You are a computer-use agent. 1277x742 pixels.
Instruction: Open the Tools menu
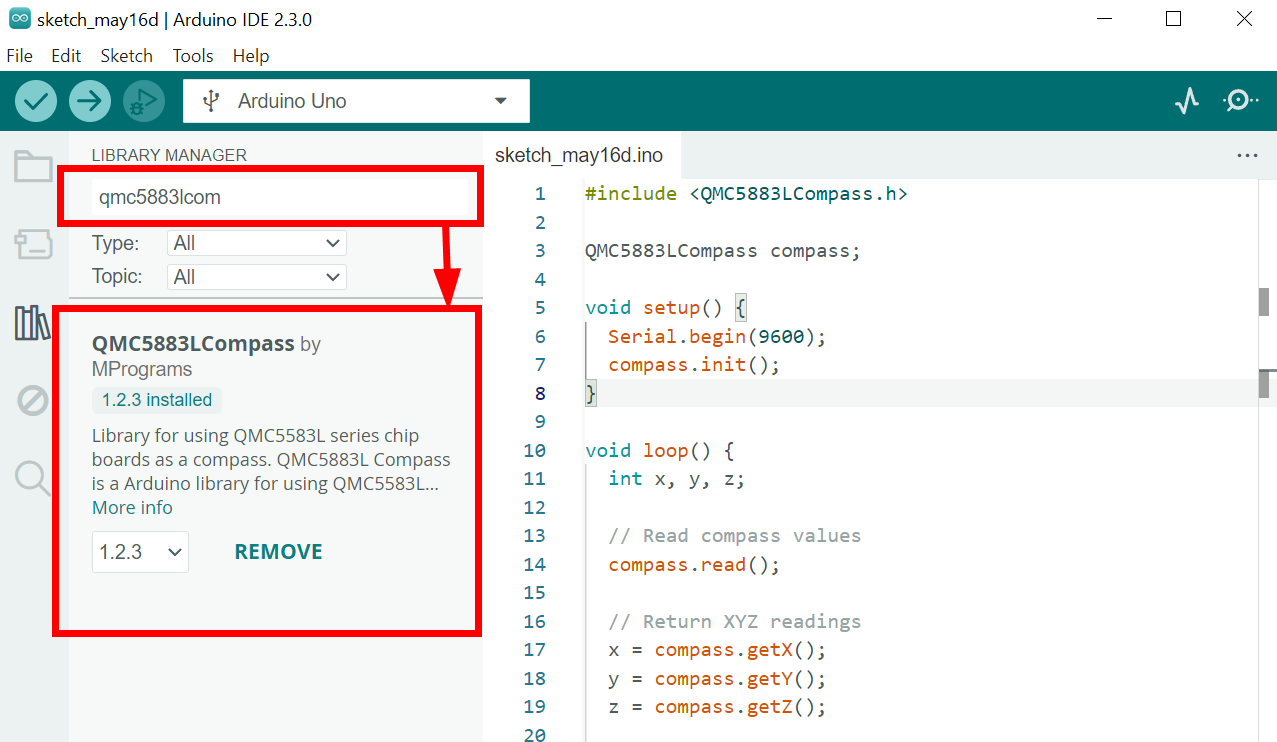pos(193,56)
